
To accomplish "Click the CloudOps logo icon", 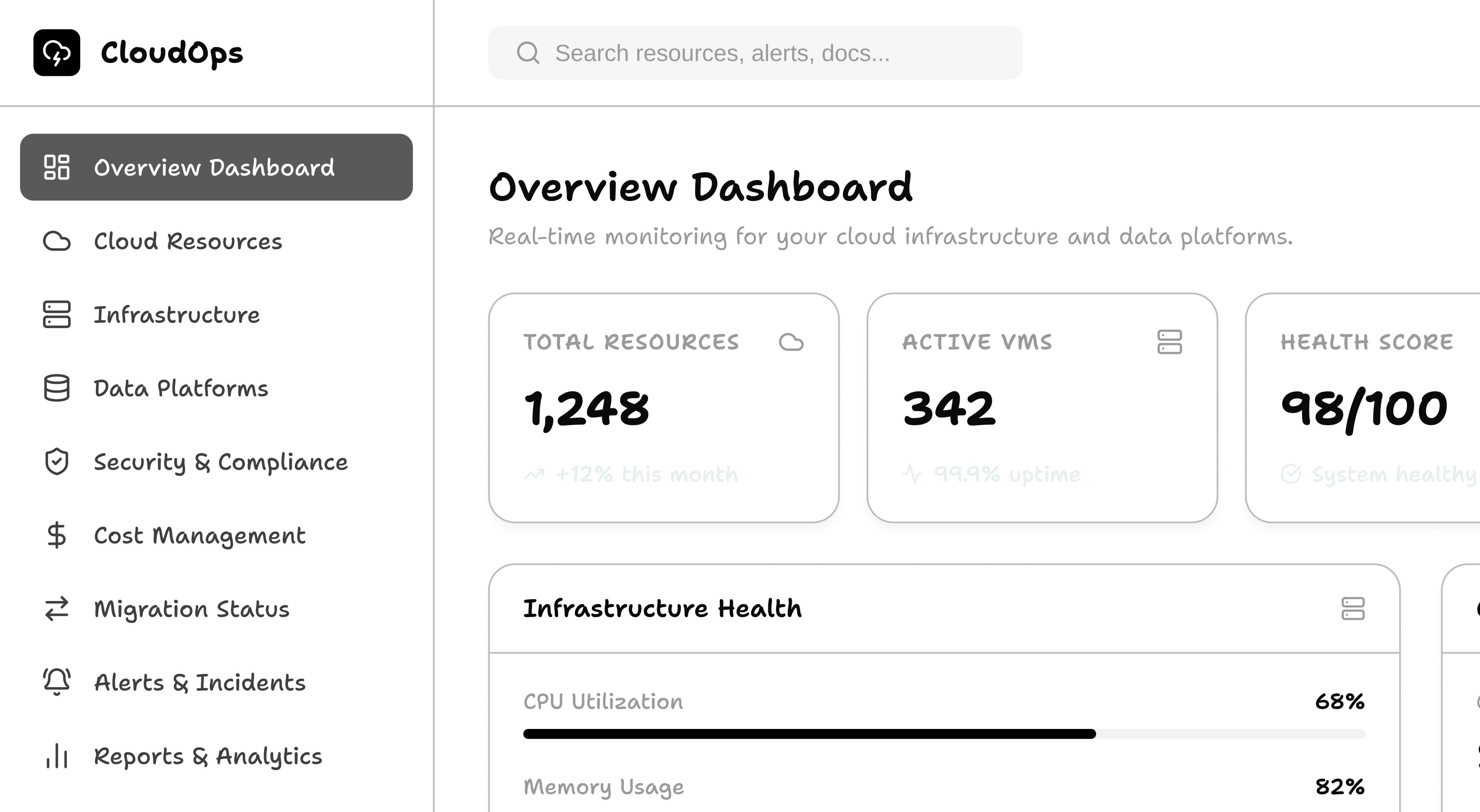I will pyautogui.click(x=56, y=53).
